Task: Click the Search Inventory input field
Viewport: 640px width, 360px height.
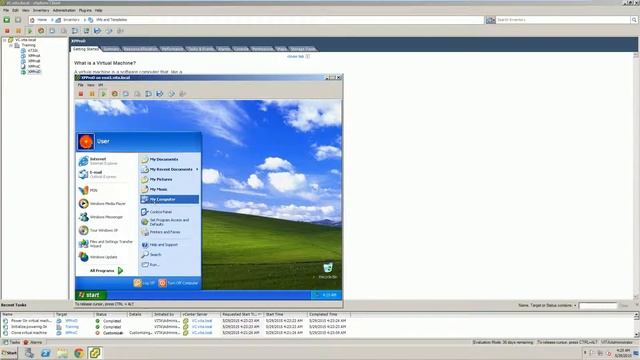Action: click(x=563, y=20)
